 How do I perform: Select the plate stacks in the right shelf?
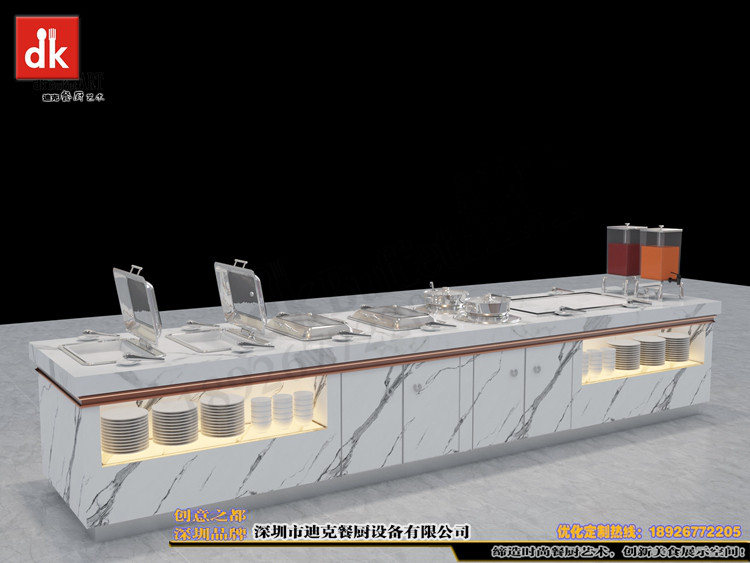click(x=650, y=351)
